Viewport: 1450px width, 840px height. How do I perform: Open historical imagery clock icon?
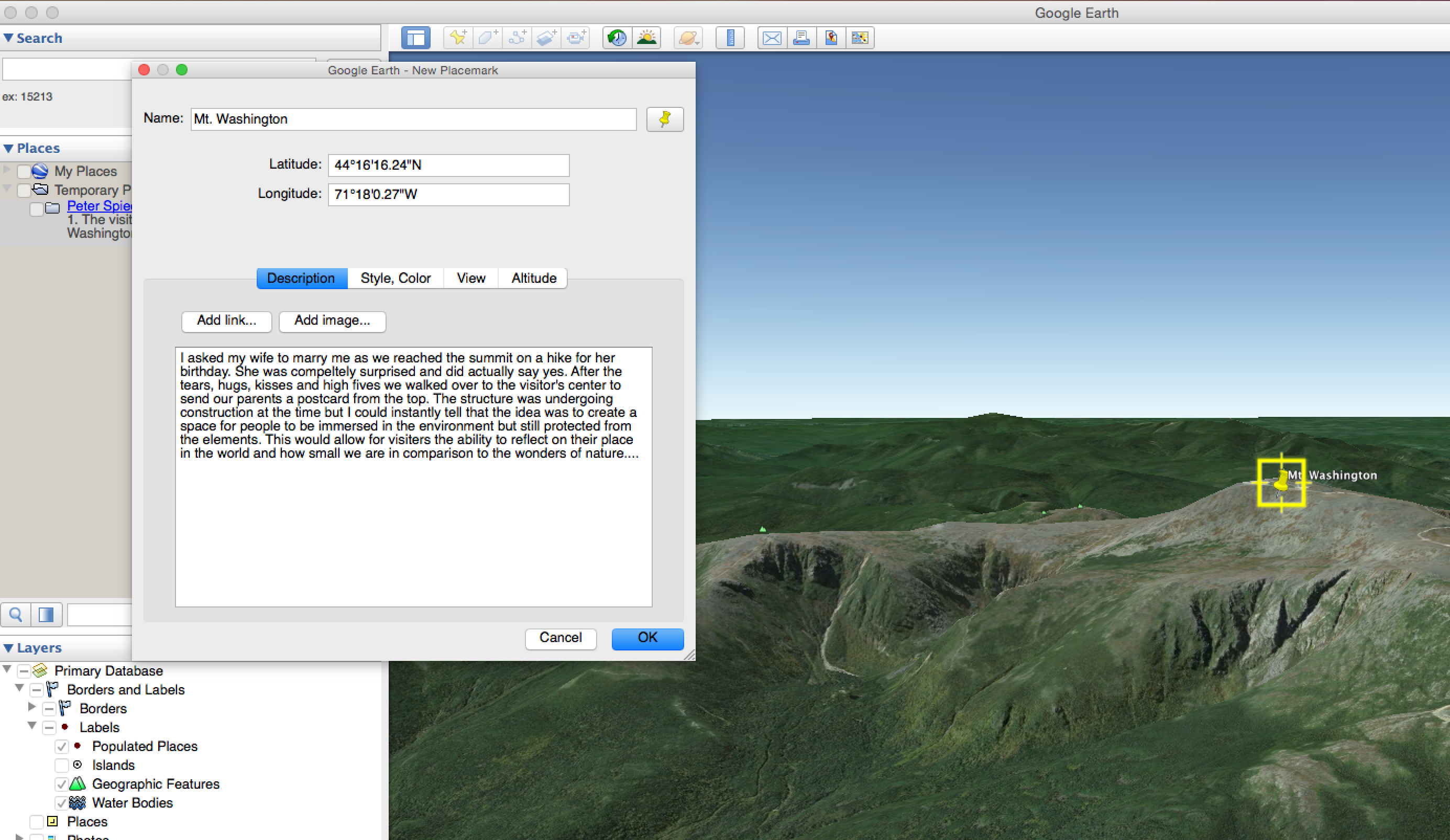617,38
